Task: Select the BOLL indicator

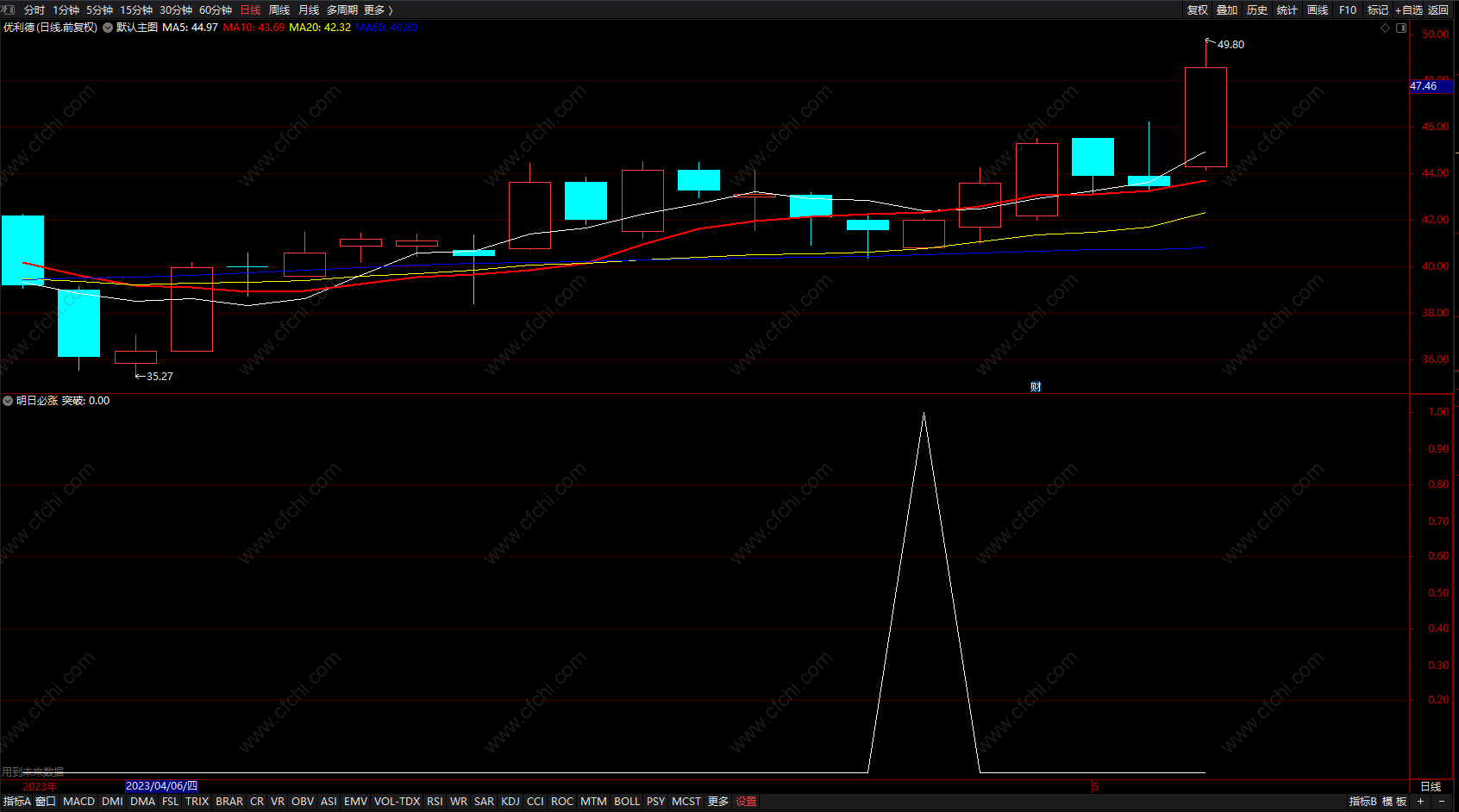Action: pos(627,802)
